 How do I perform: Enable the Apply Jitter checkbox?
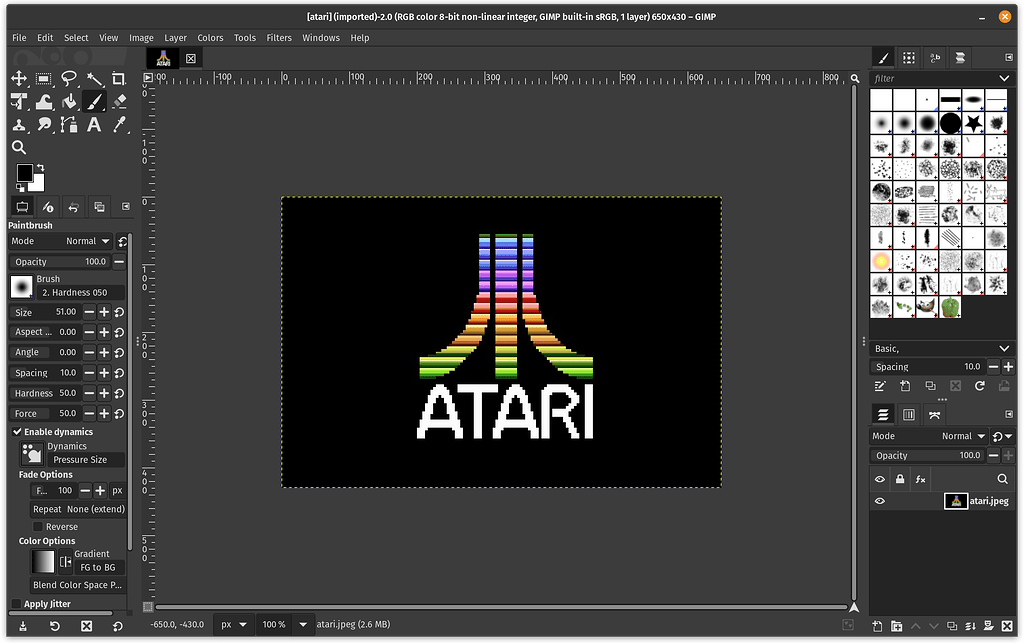pyautogui.click(x=16, y=604)
